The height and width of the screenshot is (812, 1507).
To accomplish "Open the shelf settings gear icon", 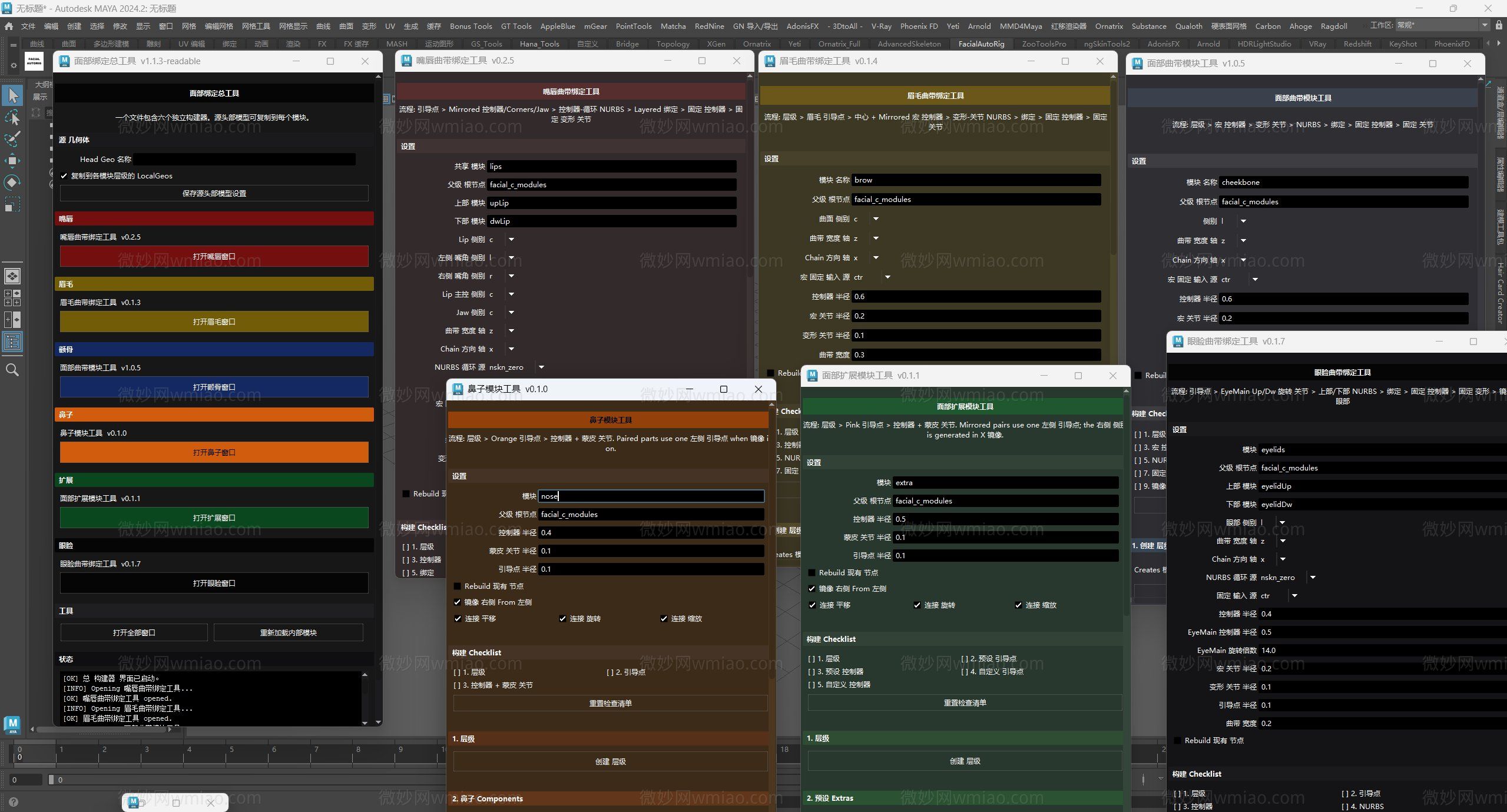I will [x=14, y=66].
